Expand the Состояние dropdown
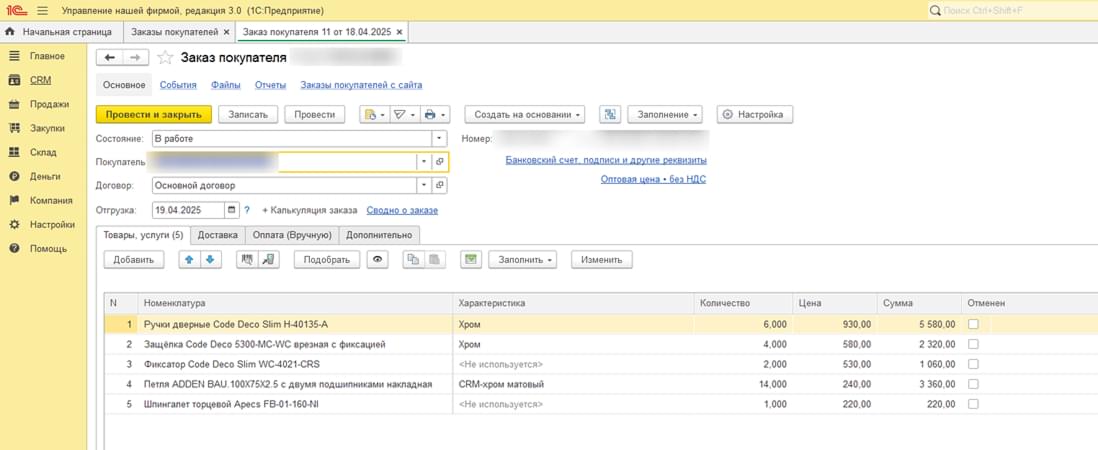The width and height of the screenshot is (1098, 450). tap(439, 139)
